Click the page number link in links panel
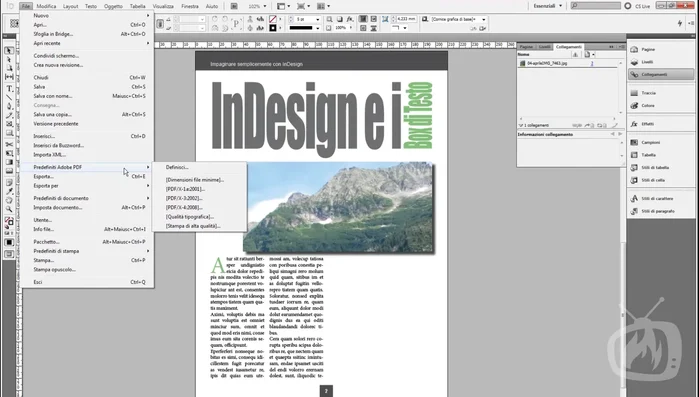 coord(592,64)
